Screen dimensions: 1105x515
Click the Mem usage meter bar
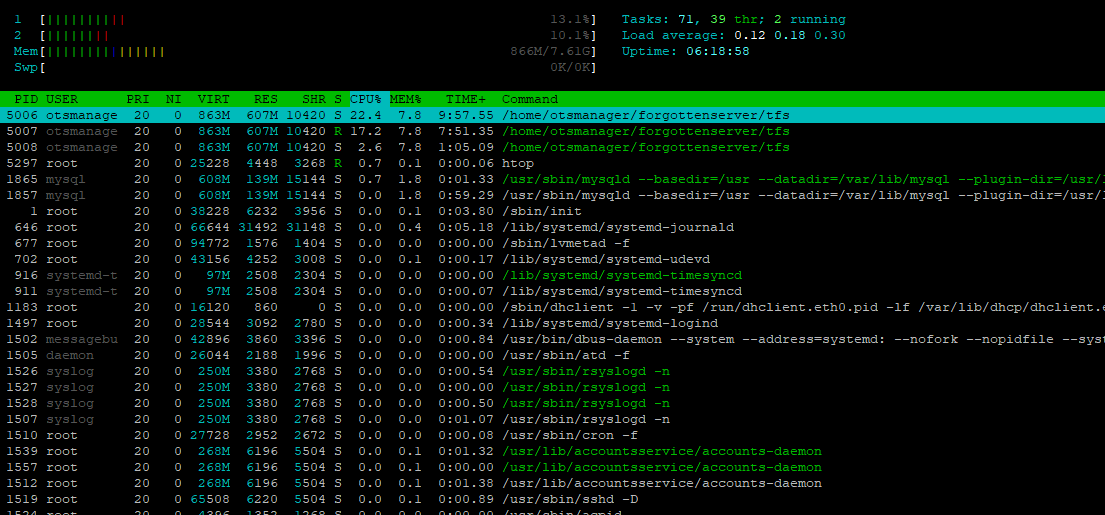319,51
